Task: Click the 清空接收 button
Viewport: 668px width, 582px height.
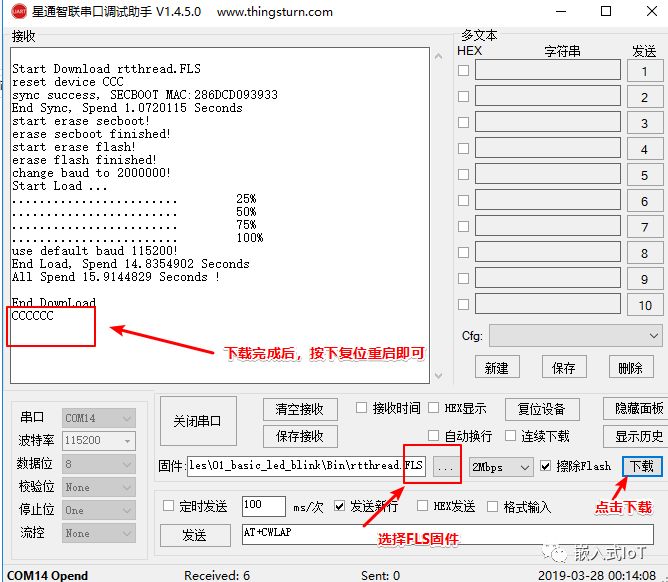Action: (299, 409)
